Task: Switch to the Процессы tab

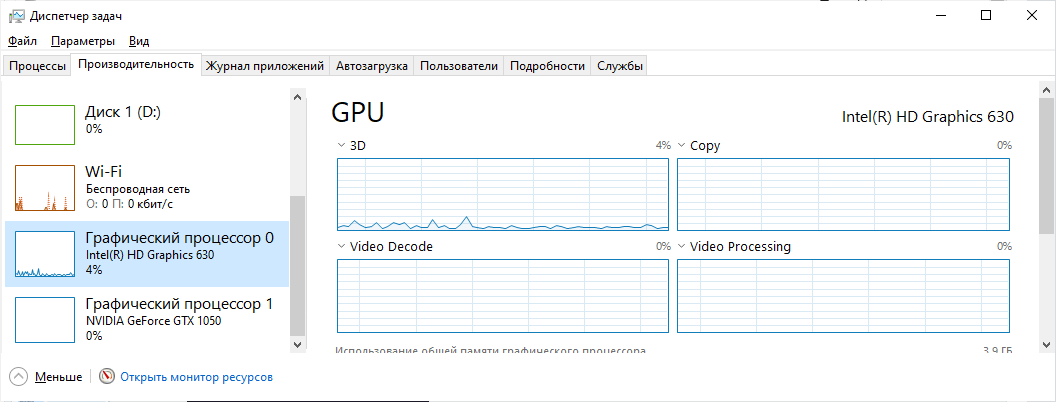Action: 38,66
